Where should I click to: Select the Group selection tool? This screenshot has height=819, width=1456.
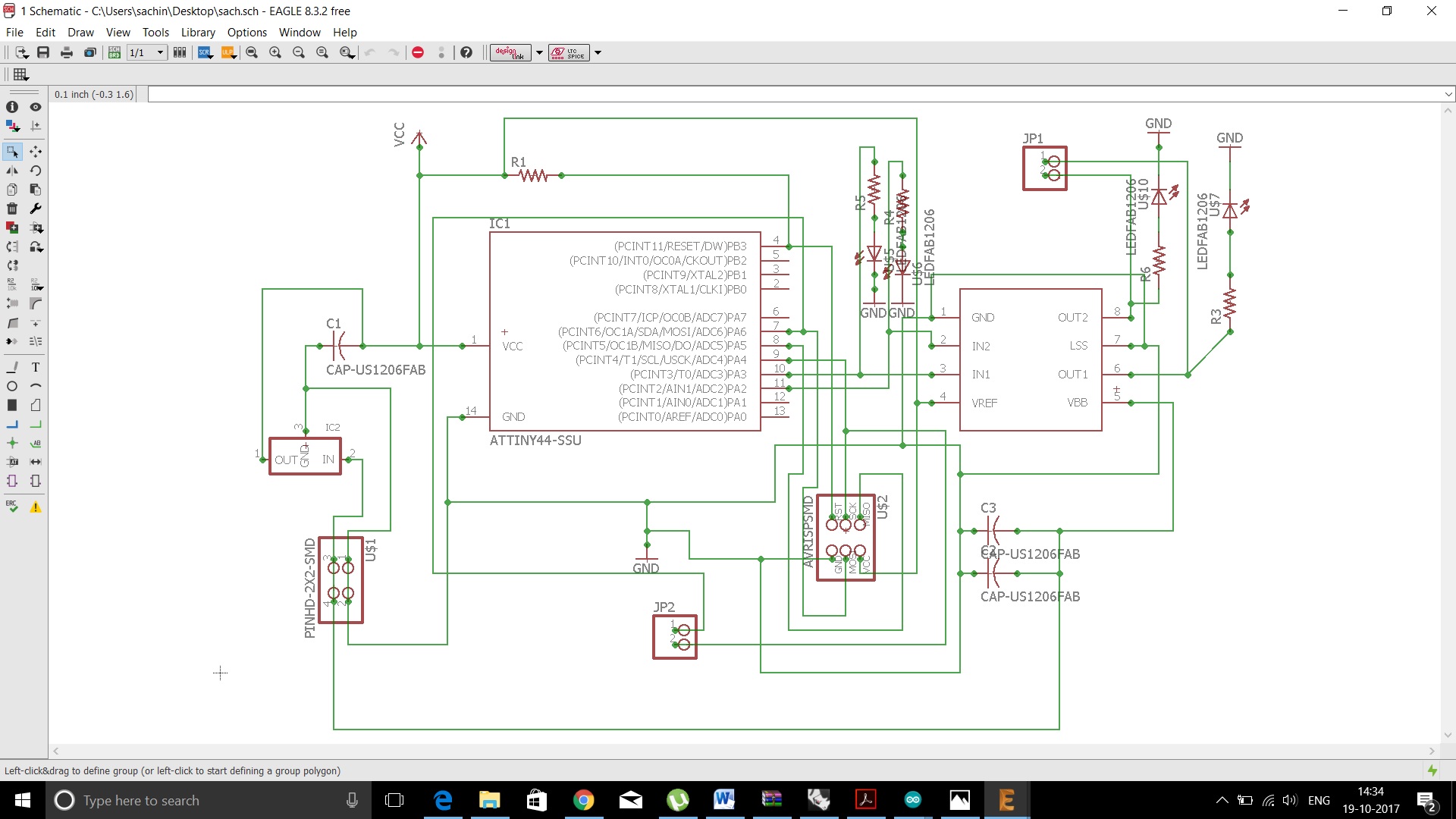coord(12,152)
